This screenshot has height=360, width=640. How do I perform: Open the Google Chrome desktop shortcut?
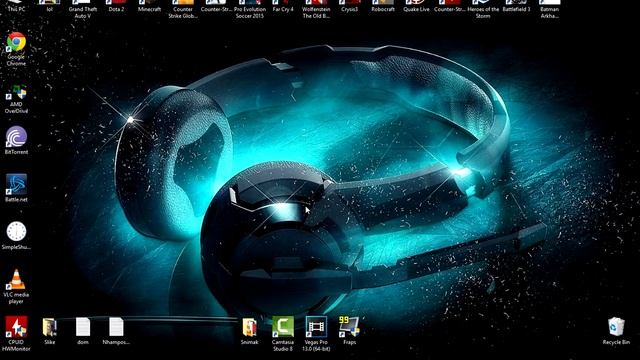tap(16, 42)
